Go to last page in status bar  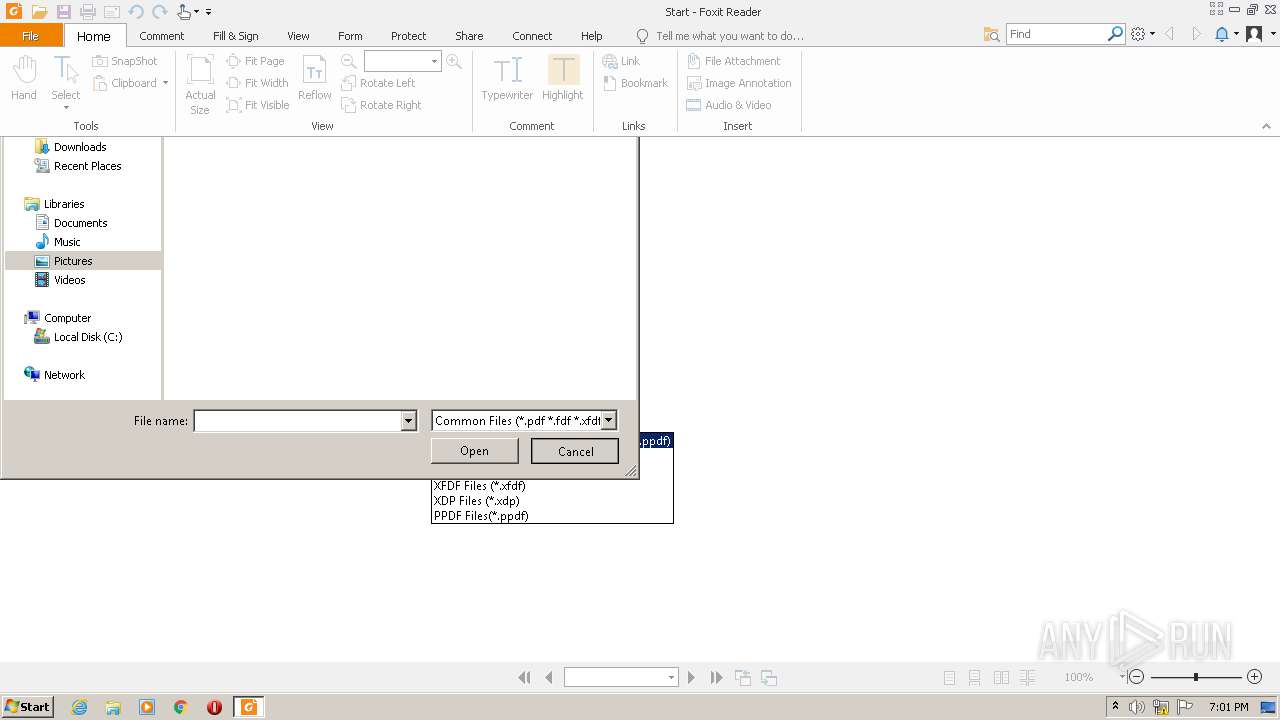[716, 677]
